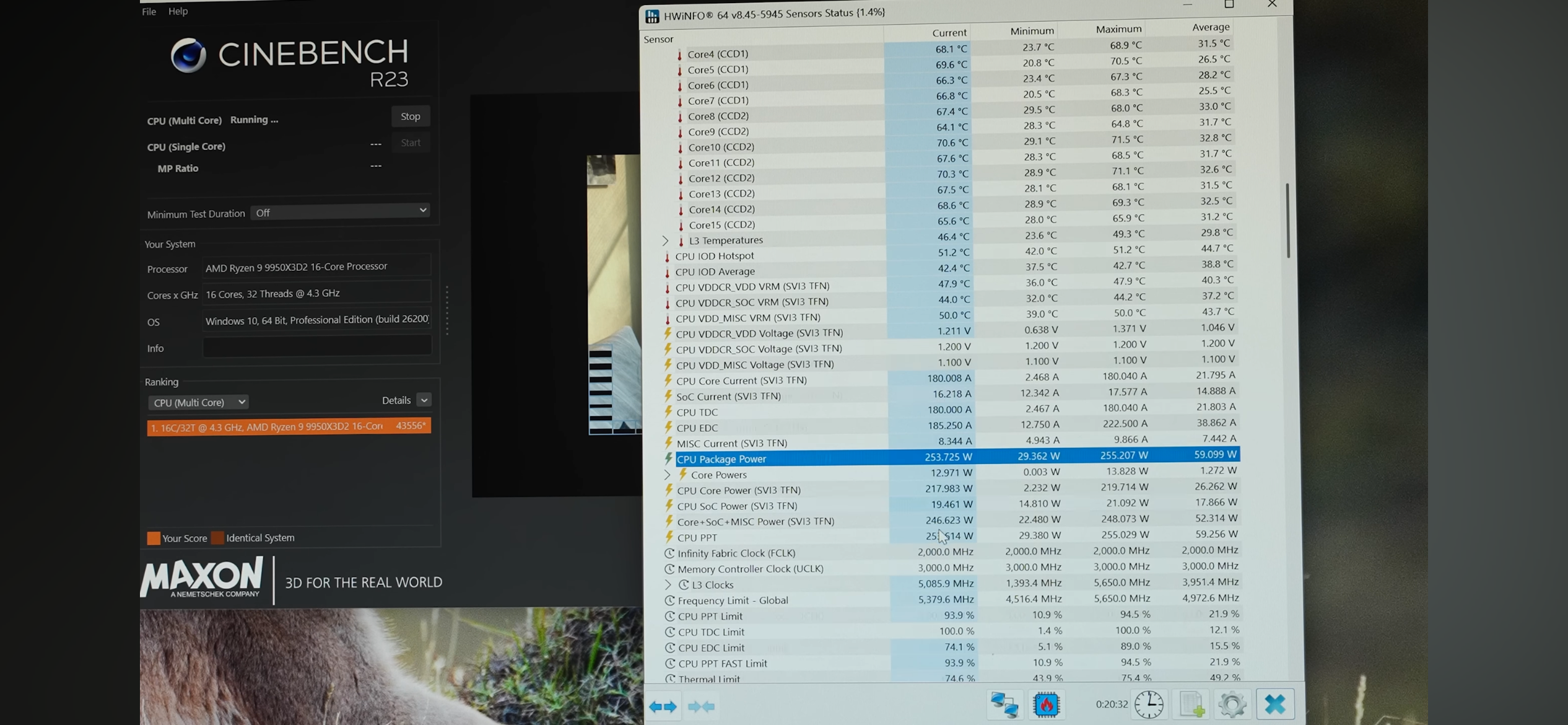Stop the multi core benchmark
Viewport: 1568px width, 725px height.
tap(410, 116)
